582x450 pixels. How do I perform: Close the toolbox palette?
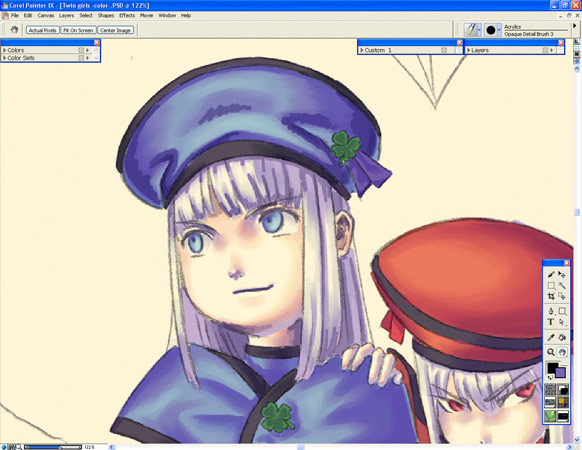tap(566, 263)
